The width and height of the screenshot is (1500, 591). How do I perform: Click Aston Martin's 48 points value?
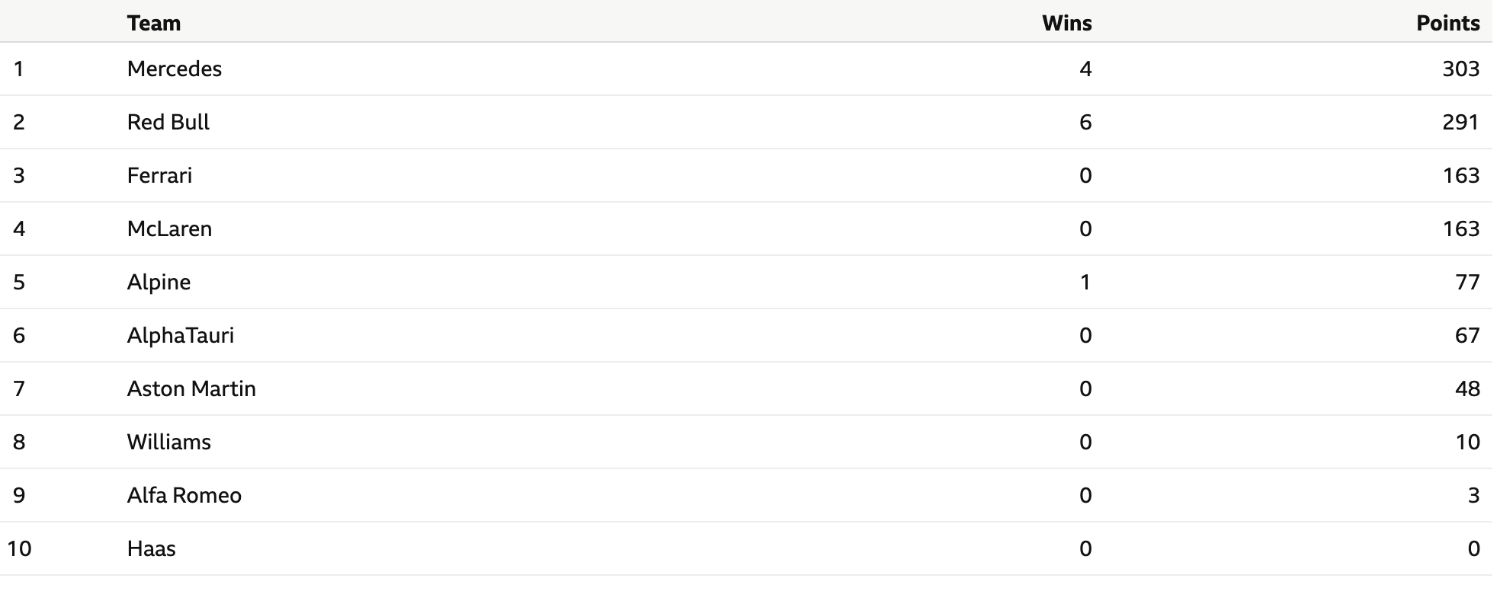[x=1468, y=389]
